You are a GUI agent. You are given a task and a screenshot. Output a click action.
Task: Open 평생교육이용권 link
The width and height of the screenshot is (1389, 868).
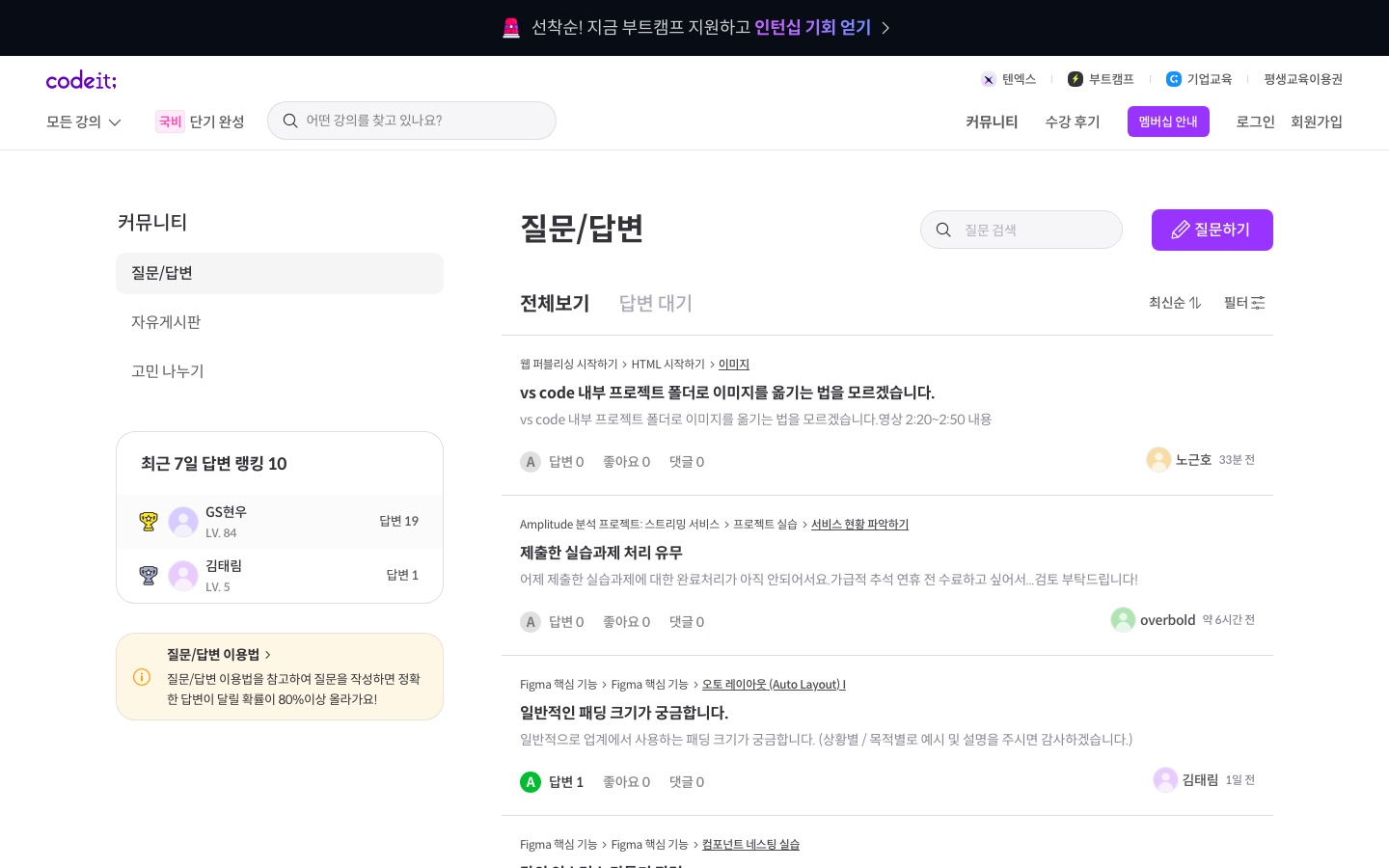click(1303, 79)
